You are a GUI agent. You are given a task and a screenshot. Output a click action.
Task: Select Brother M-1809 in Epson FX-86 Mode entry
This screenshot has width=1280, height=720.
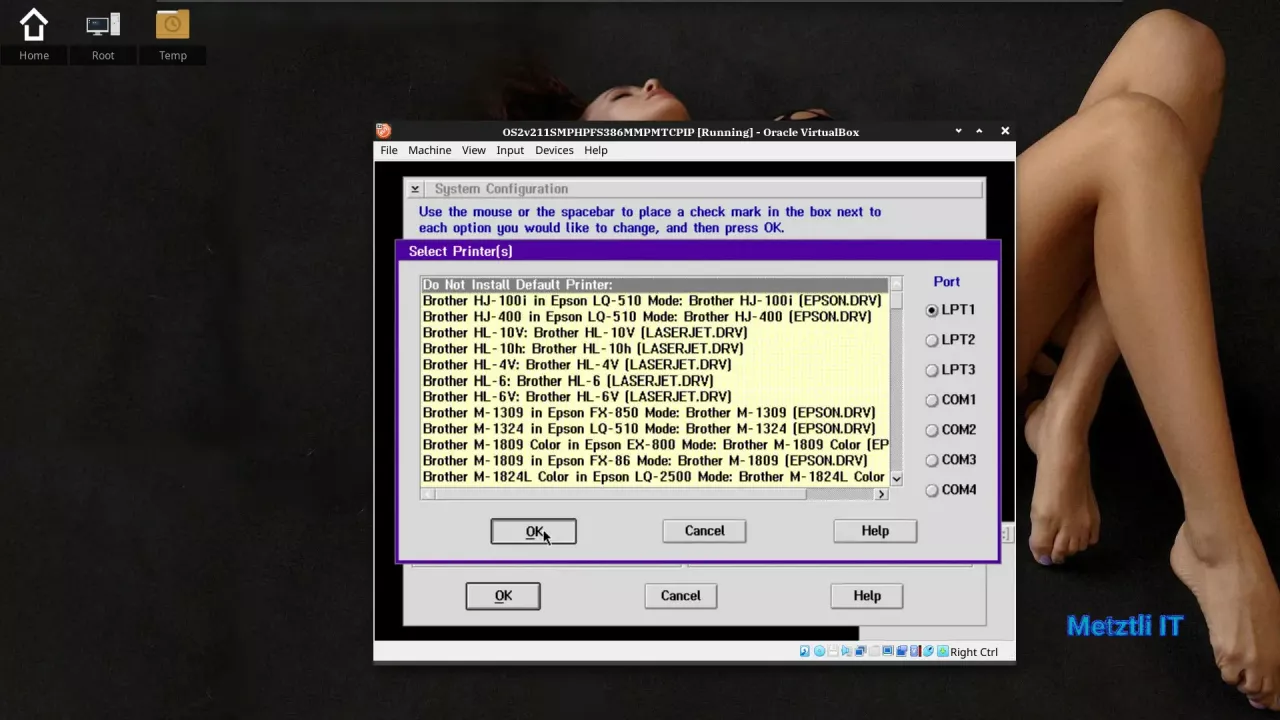click(x=654, y=461)
